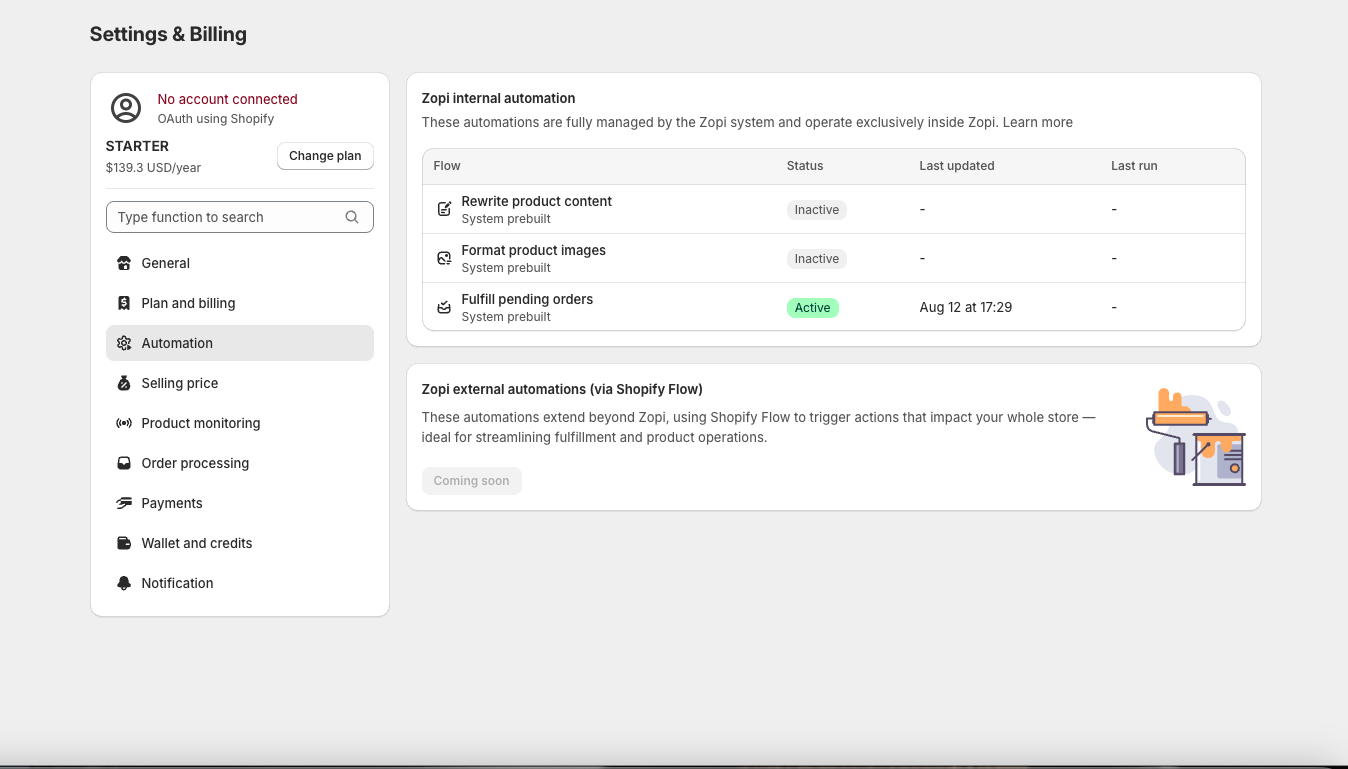Select the Automation menu item
This screenshot has width=1348, height=769.
pos(240,343)
